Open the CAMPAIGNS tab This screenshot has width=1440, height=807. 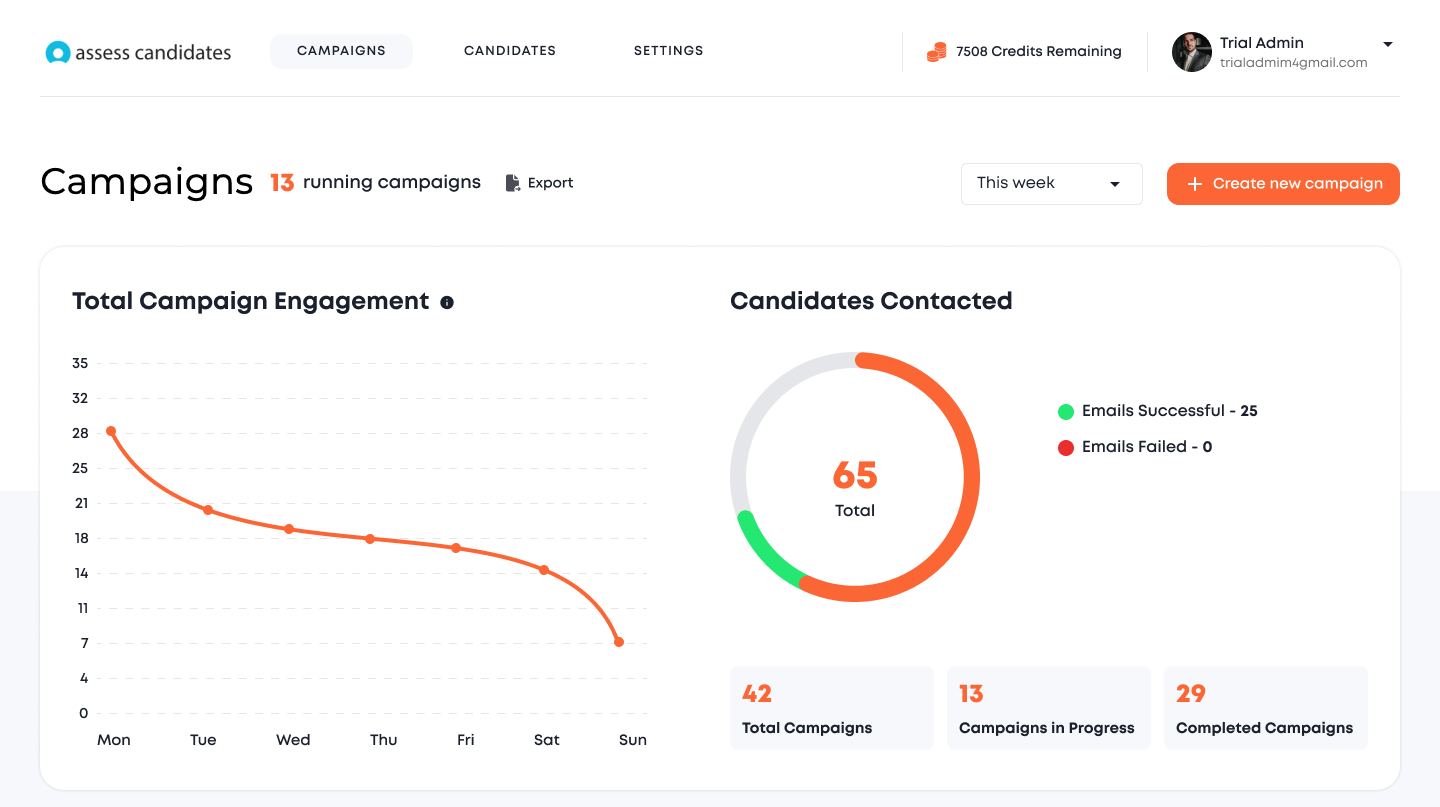point(341,51)
